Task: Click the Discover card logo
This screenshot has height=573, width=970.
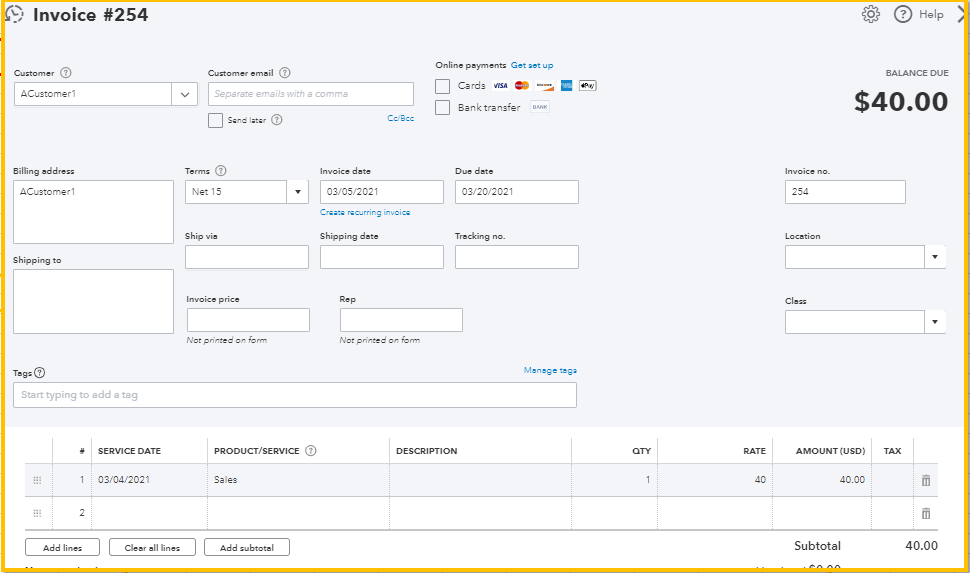Action: coord(544,85)
